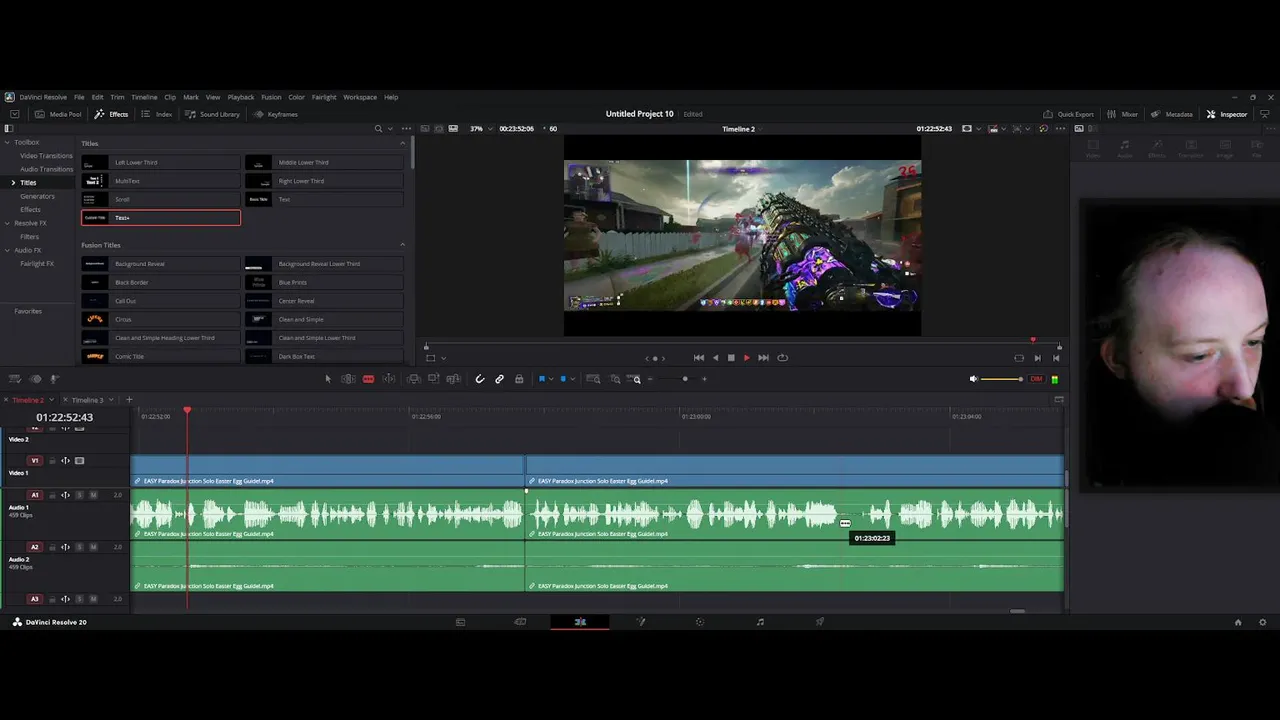This screenshot has width=1280, height=720.
Task: Select the Scroll title effect
Action: coord(161,199)
